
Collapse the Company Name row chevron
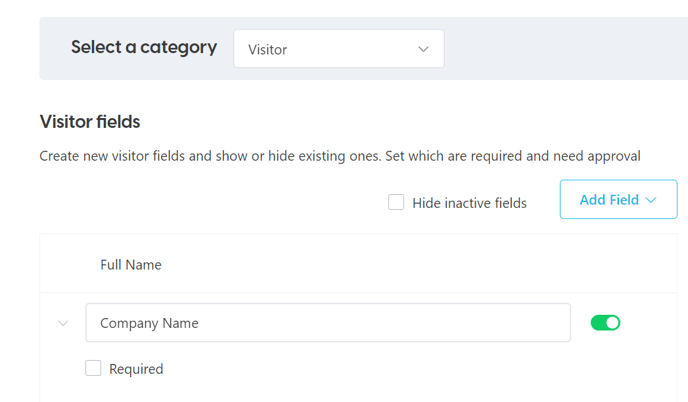pos(63,323)
